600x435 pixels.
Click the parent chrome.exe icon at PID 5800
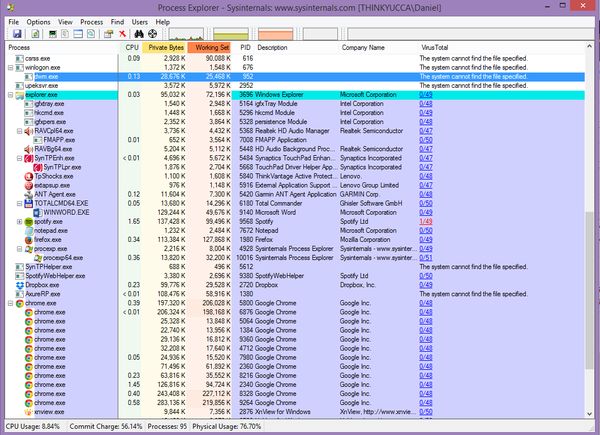point(20,303)
